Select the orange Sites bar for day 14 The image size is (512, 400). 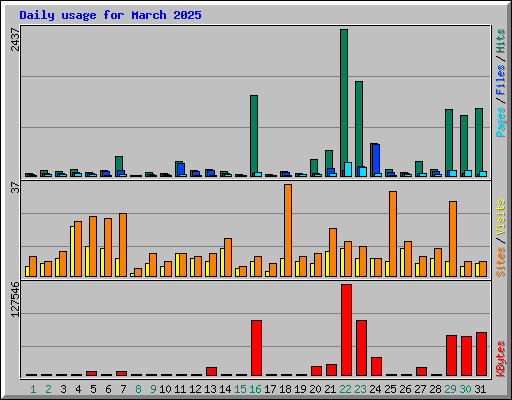tap(228, 257)
